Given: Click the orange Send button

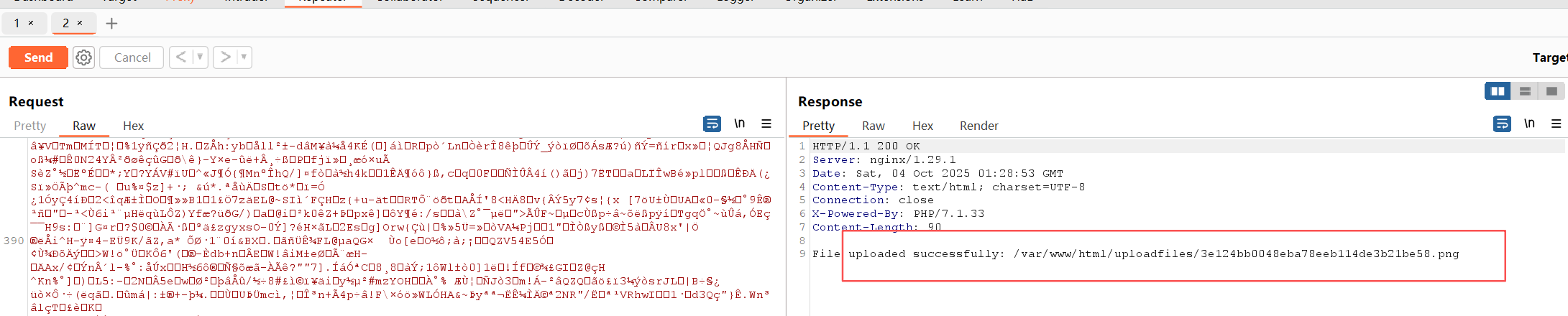Looking at the screenshot, I should (x=38, y=57).
